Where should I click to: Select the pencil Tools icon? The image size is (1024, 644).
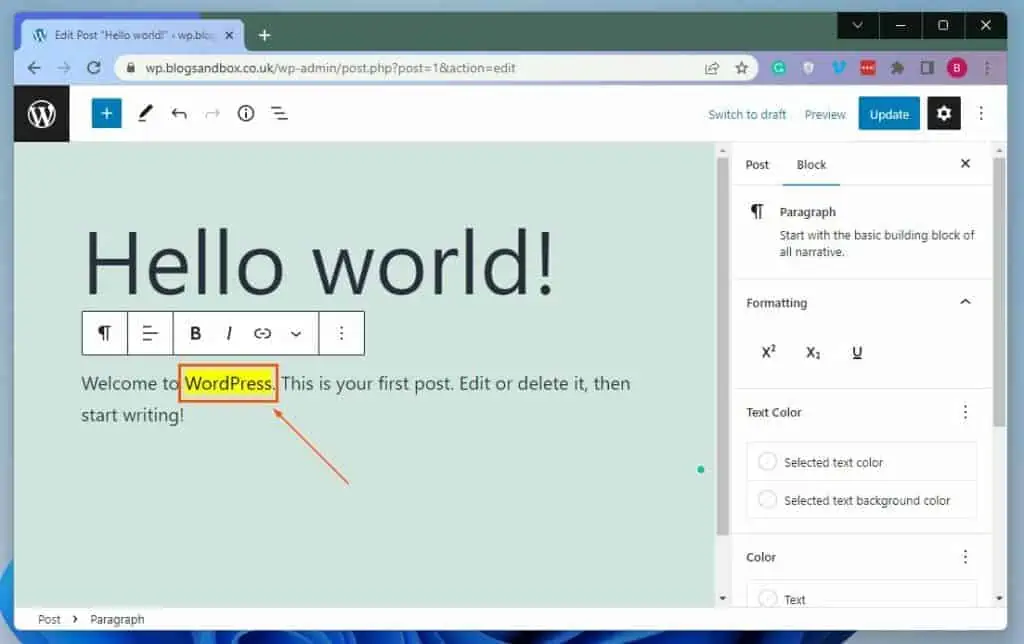[145, 113]
